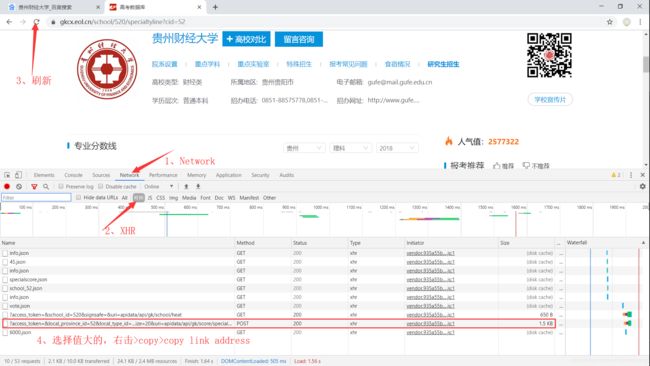Open the province dropdown showing 贵州

[304, 148]
